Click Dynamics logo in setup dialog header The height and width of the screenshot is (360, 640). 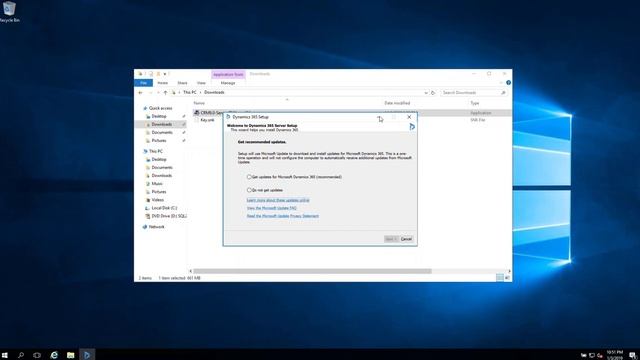click(411, 127)
